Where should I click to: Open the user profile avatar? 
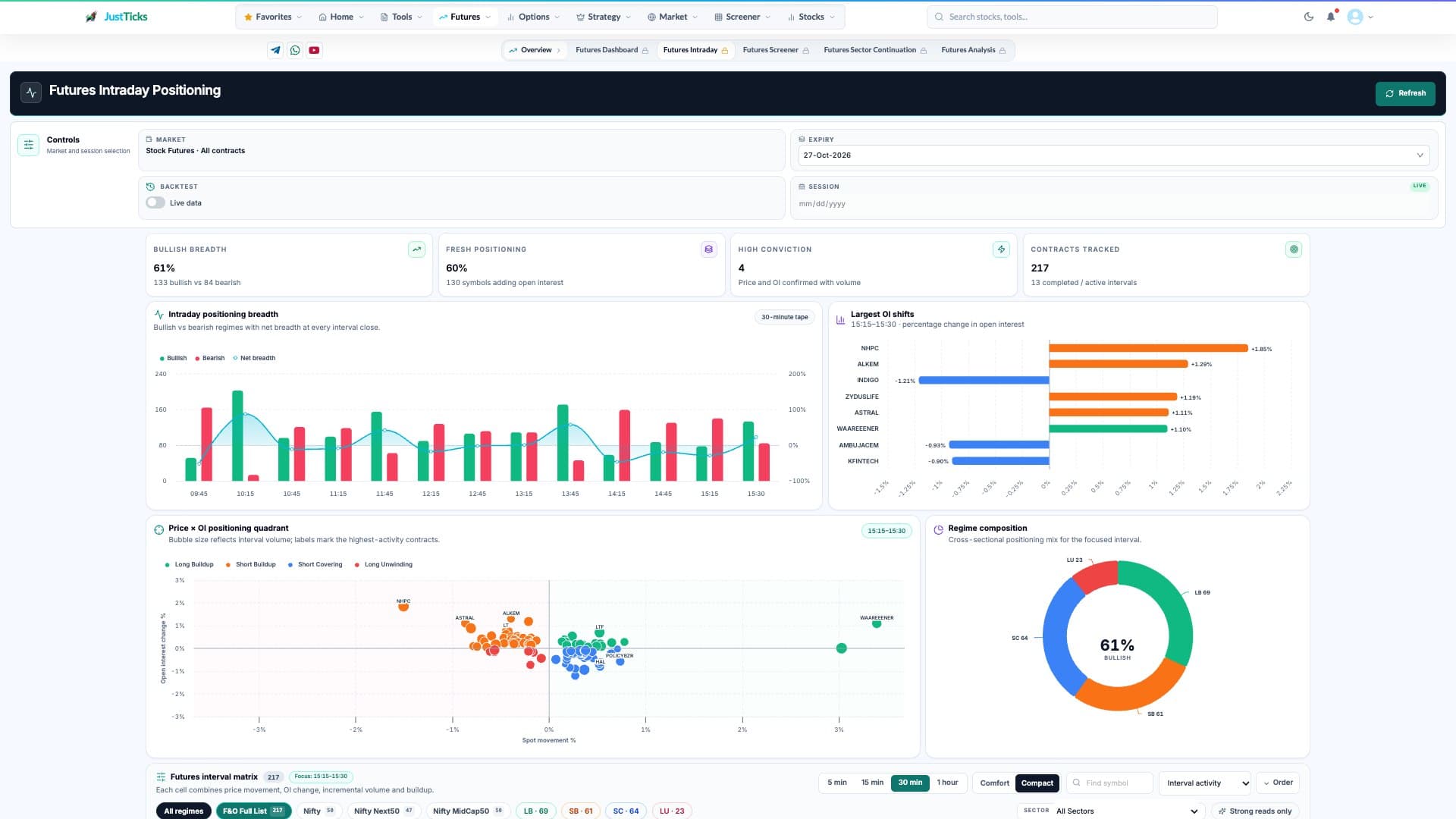click(x=1355, y=17)
